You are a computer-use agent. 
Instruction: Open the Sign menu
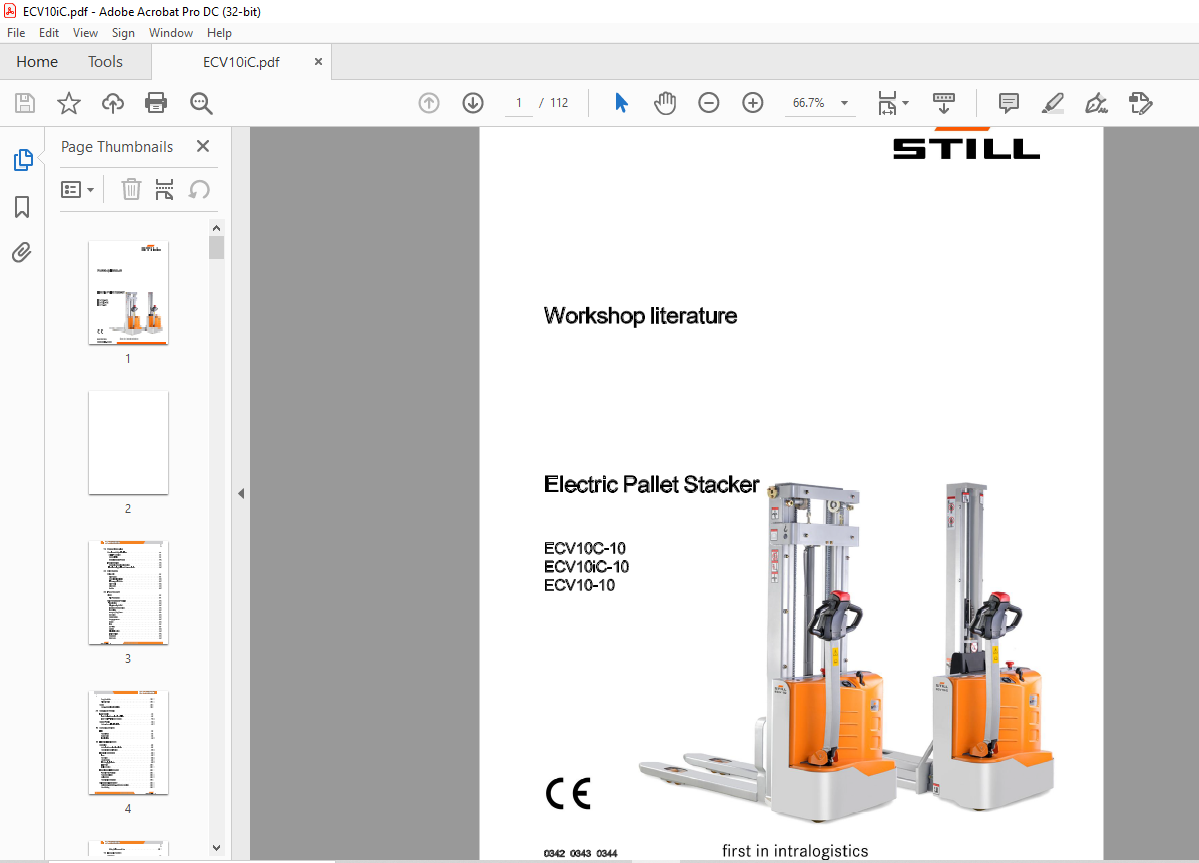pyautogui.click(x=123, y=33)
